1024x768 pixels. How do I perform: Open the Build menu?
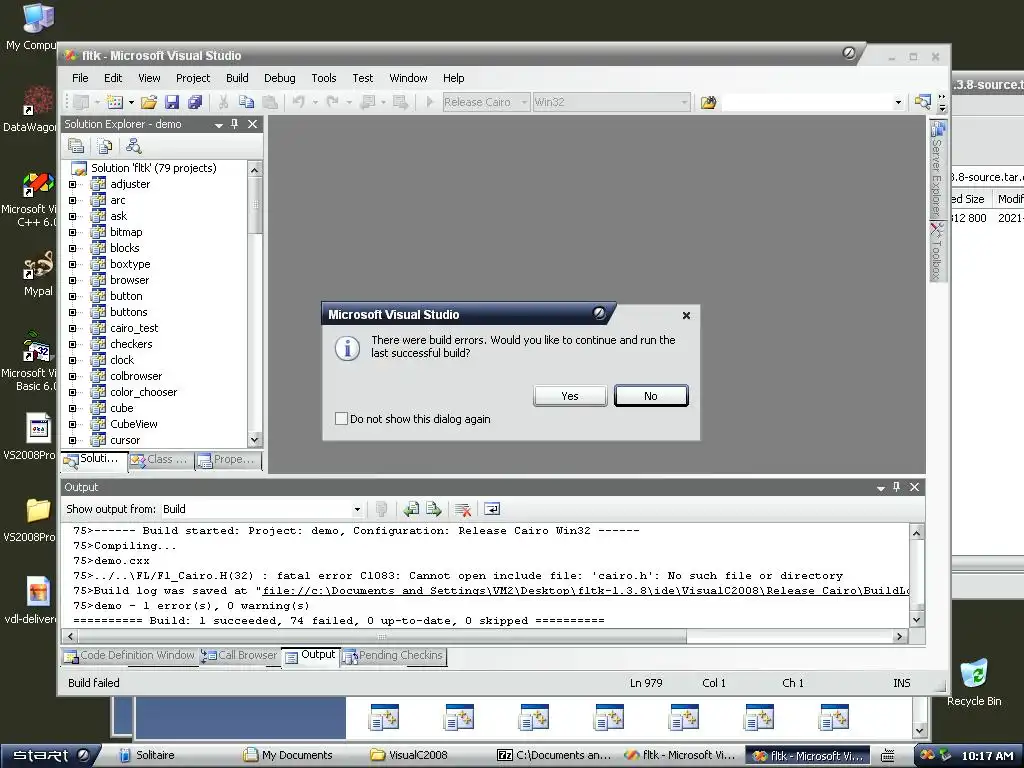pyautogui.click(x=237, y=78)
